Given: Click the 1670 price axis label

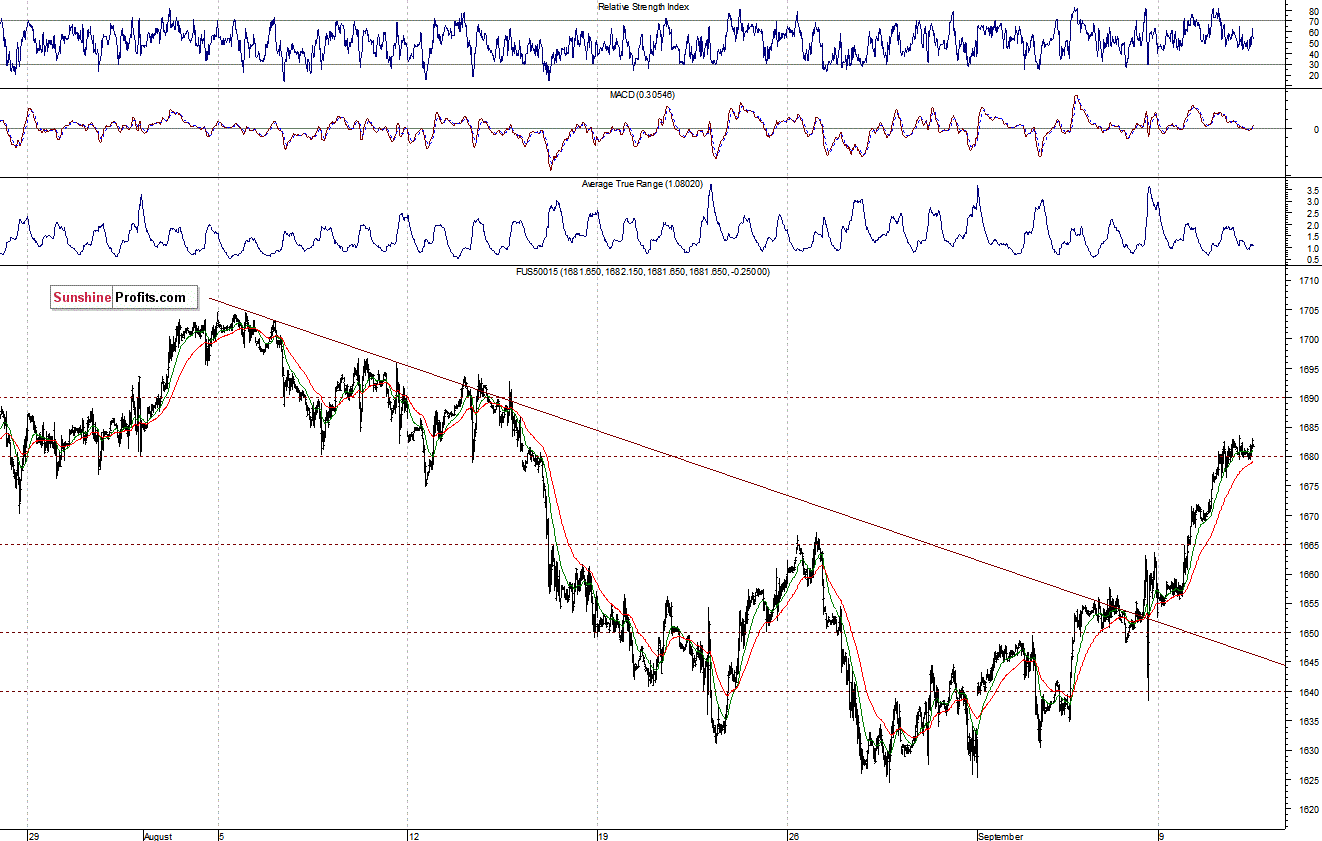Looking at the screenshot, I should coord(1308,516).
